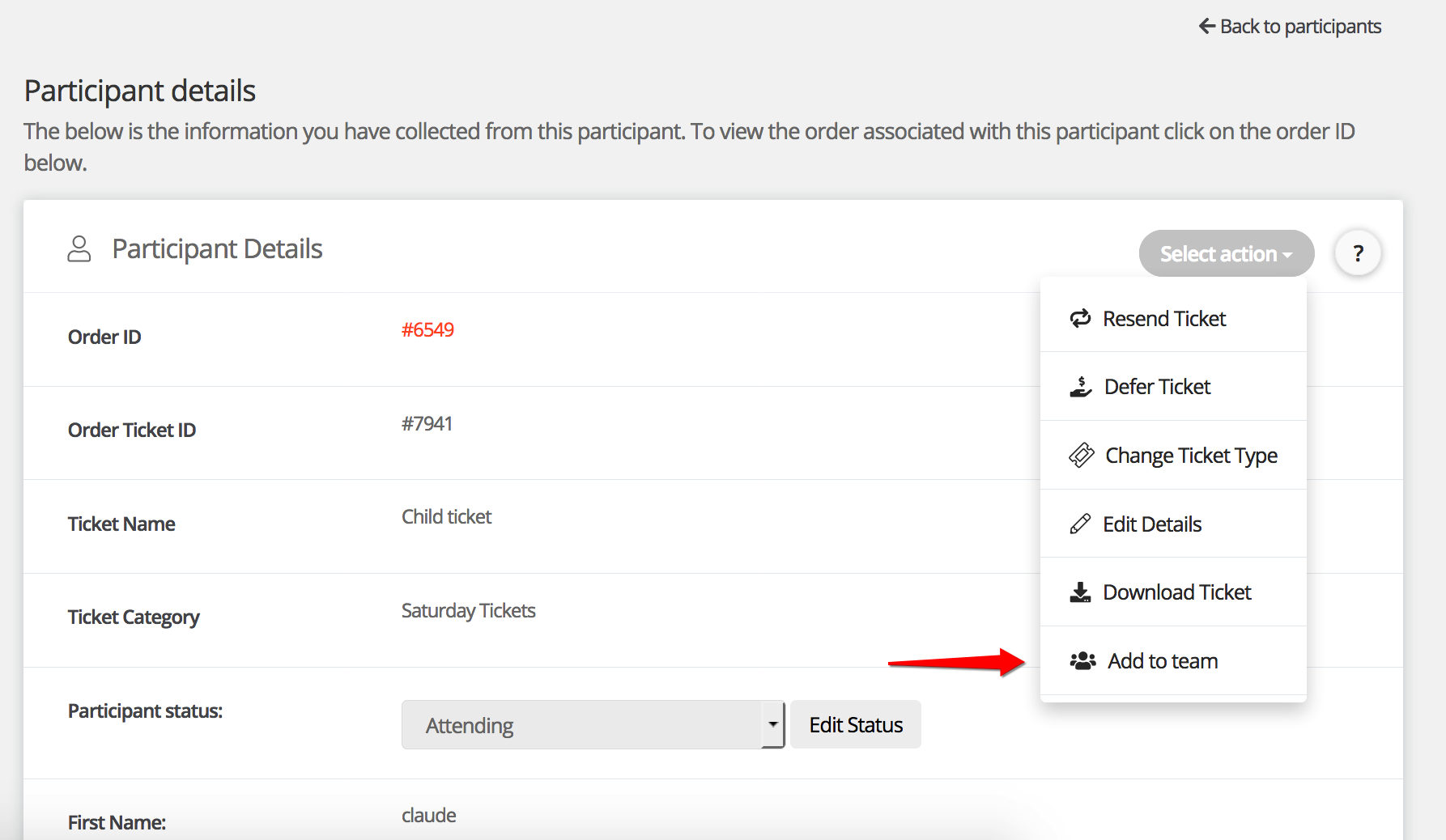Click the left arrow icon beside Back to participants
1446x840 pixels.
pyautogui.click(x=1206, y=27)
